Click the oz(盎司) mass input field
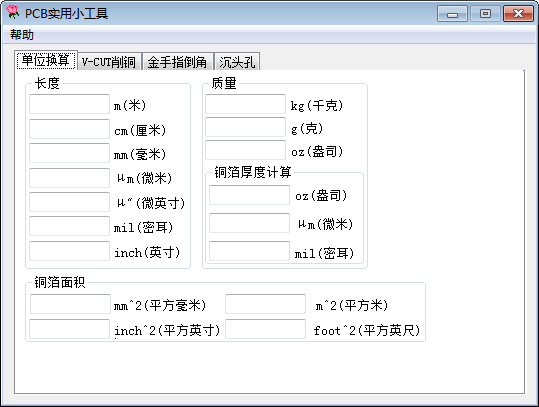 245,150
